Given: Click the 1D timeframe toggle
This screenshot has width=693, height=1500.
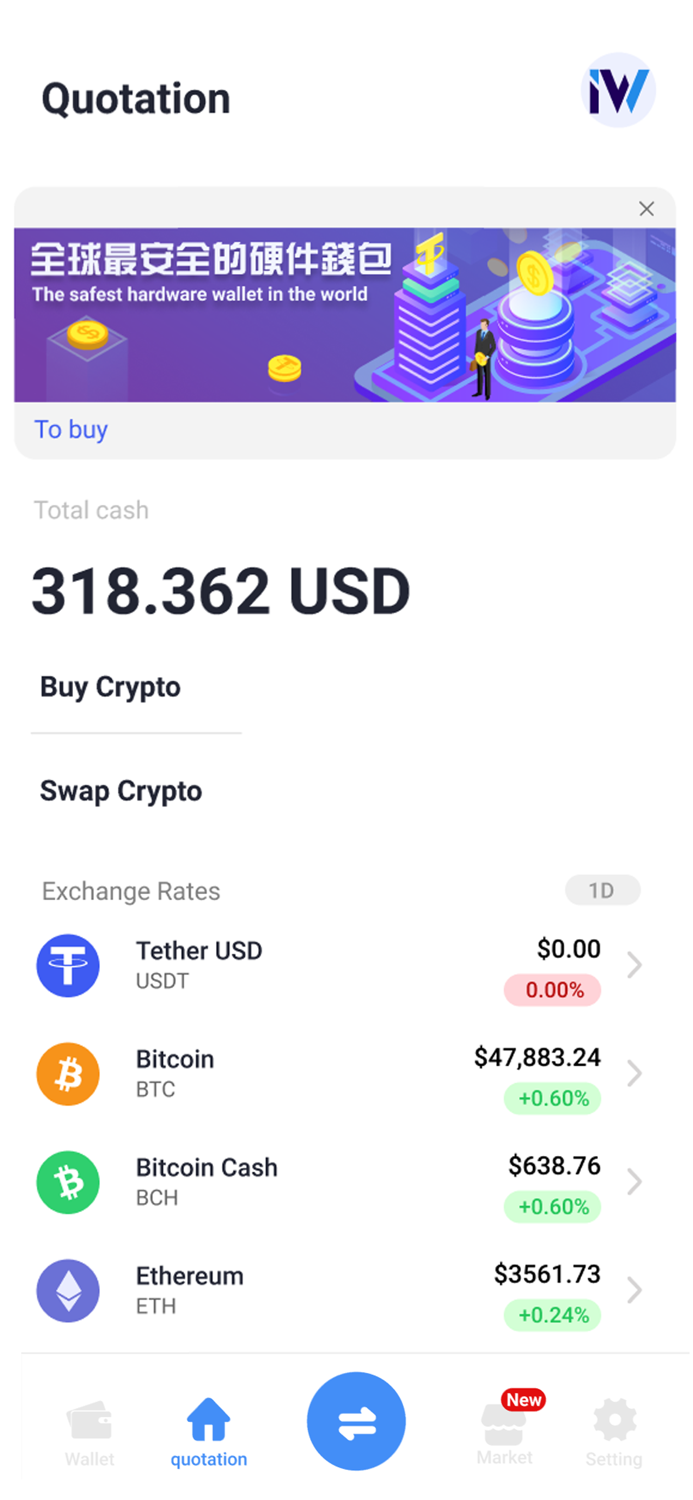Looking at the screenshot, I should pyautogui.click(x=602, y=890).
